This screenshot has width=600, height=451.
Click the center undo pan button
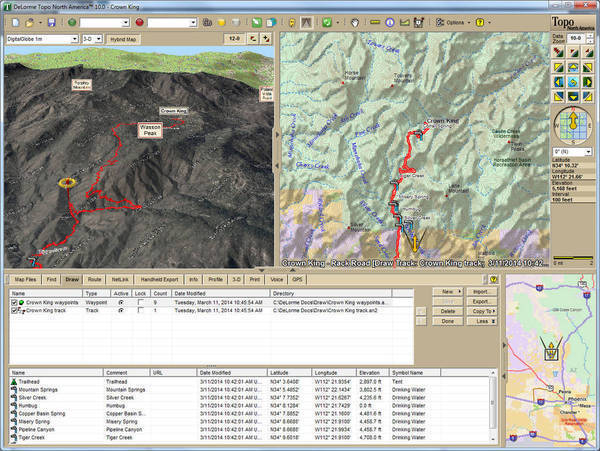(x=573, y=82)
